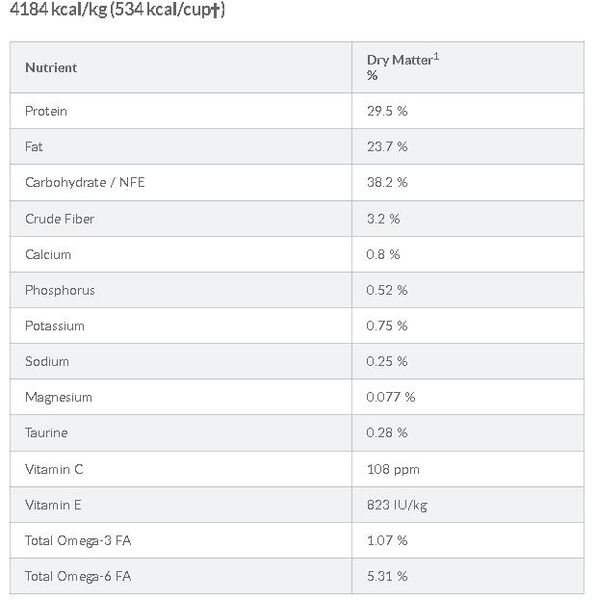
Task: Select the Dry Matter column header
Action: (403, 67)
